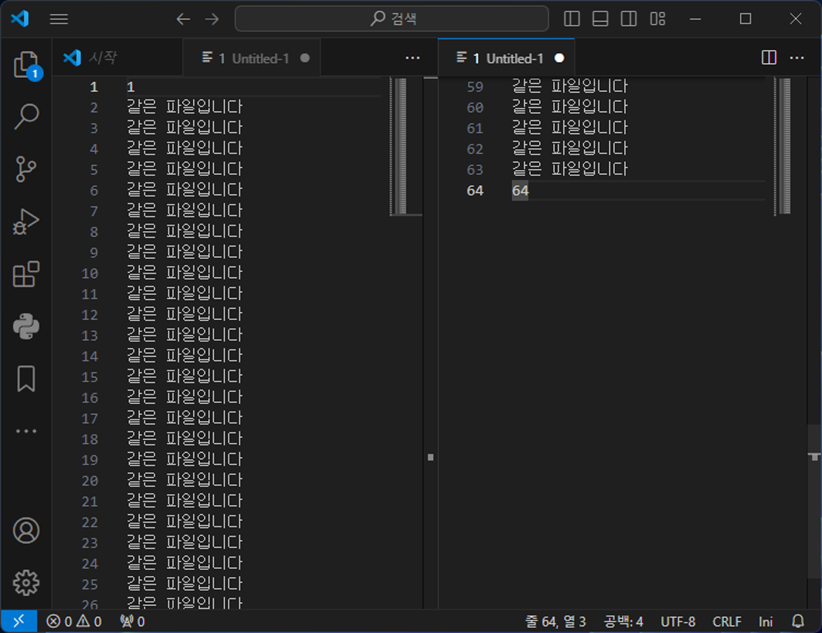
Task: Click text on line 63 in right editor
Action: (570, 169)
